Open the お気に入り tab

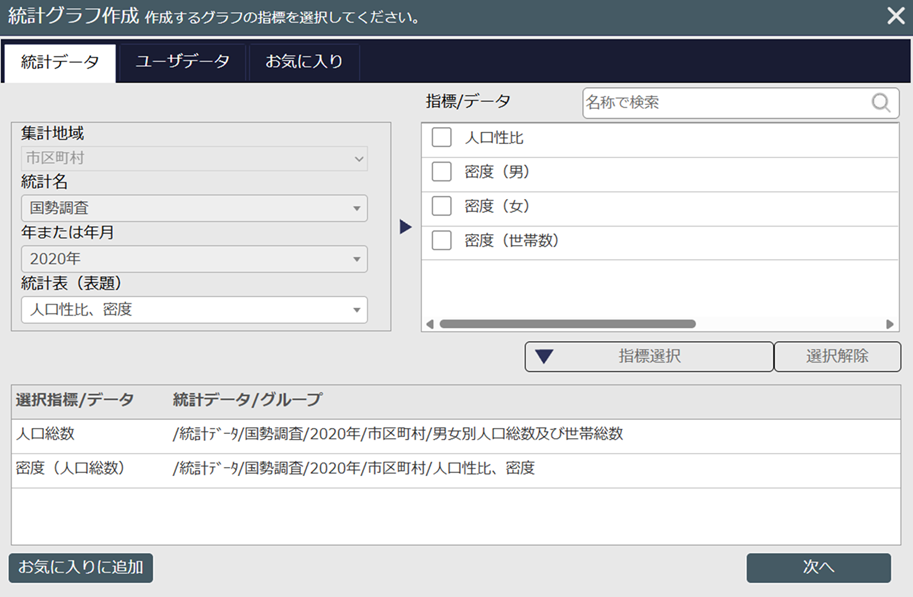(304, 62)
